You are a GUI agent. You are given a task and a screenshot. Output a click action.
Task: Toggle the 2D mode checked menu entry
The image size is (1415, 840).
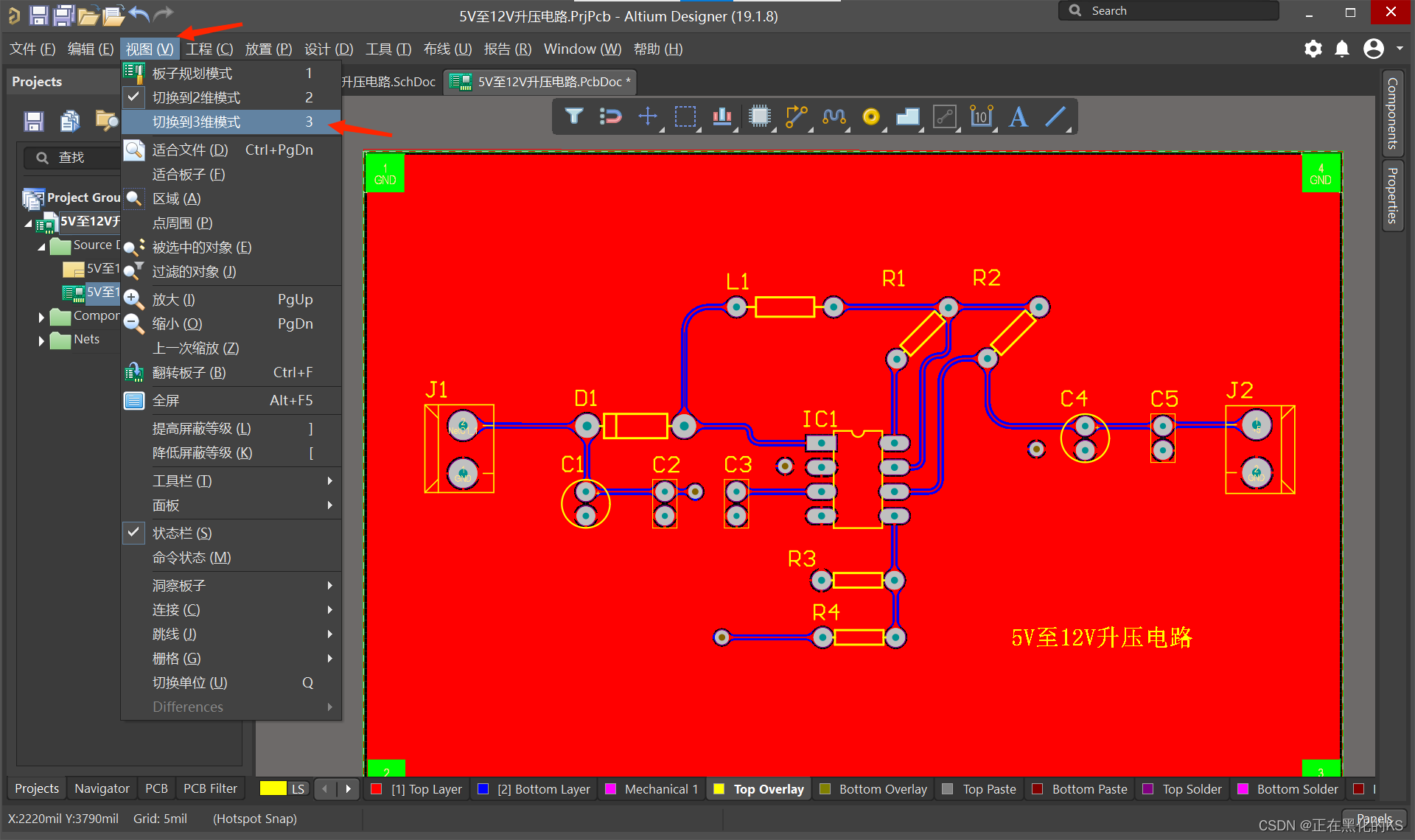pyautogui.click(x=196, y=97)
